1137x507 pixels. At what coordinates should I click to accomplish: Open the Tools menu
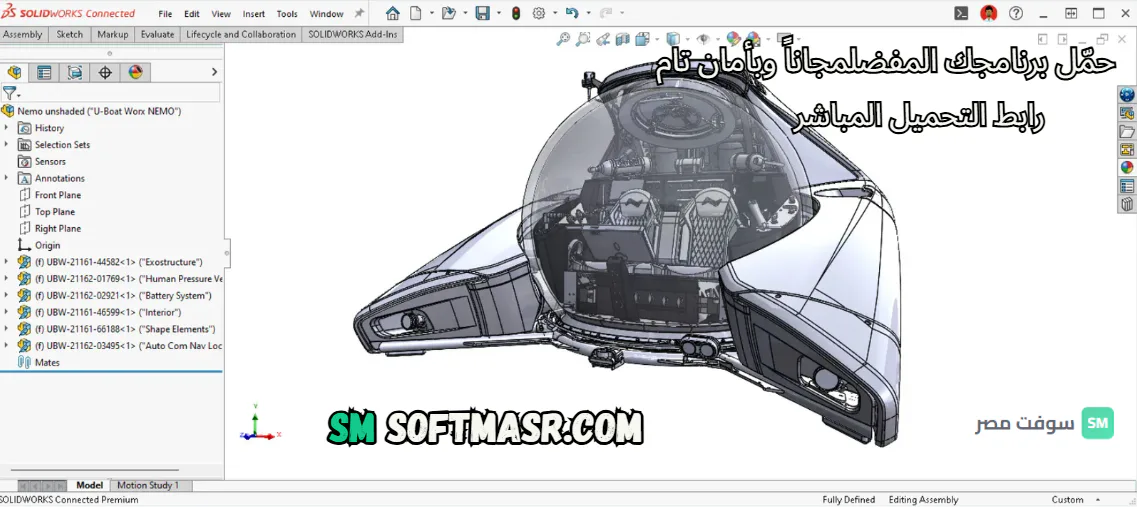coord(287,14)
